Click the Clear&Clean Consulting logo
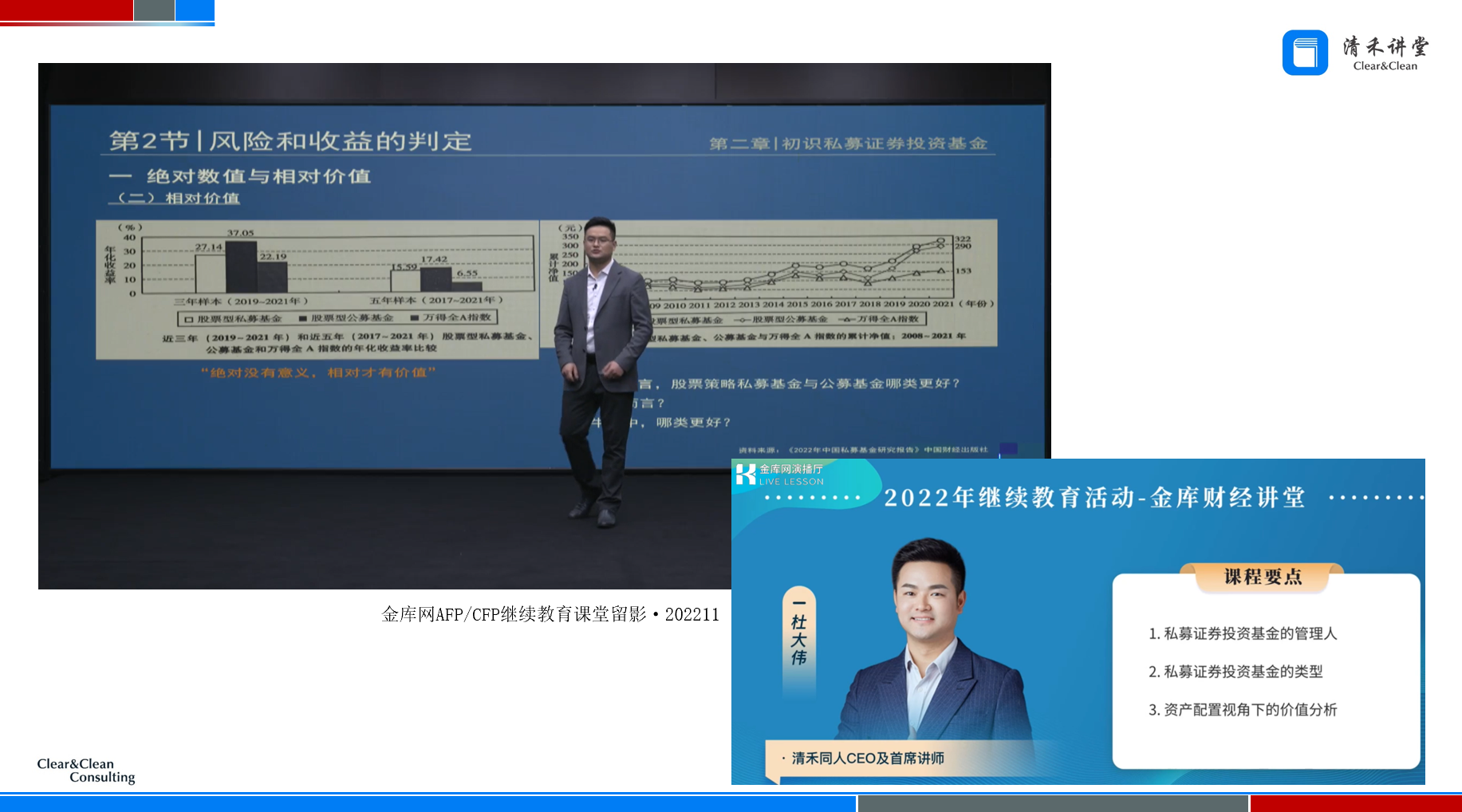 click(x=86, y=771)
